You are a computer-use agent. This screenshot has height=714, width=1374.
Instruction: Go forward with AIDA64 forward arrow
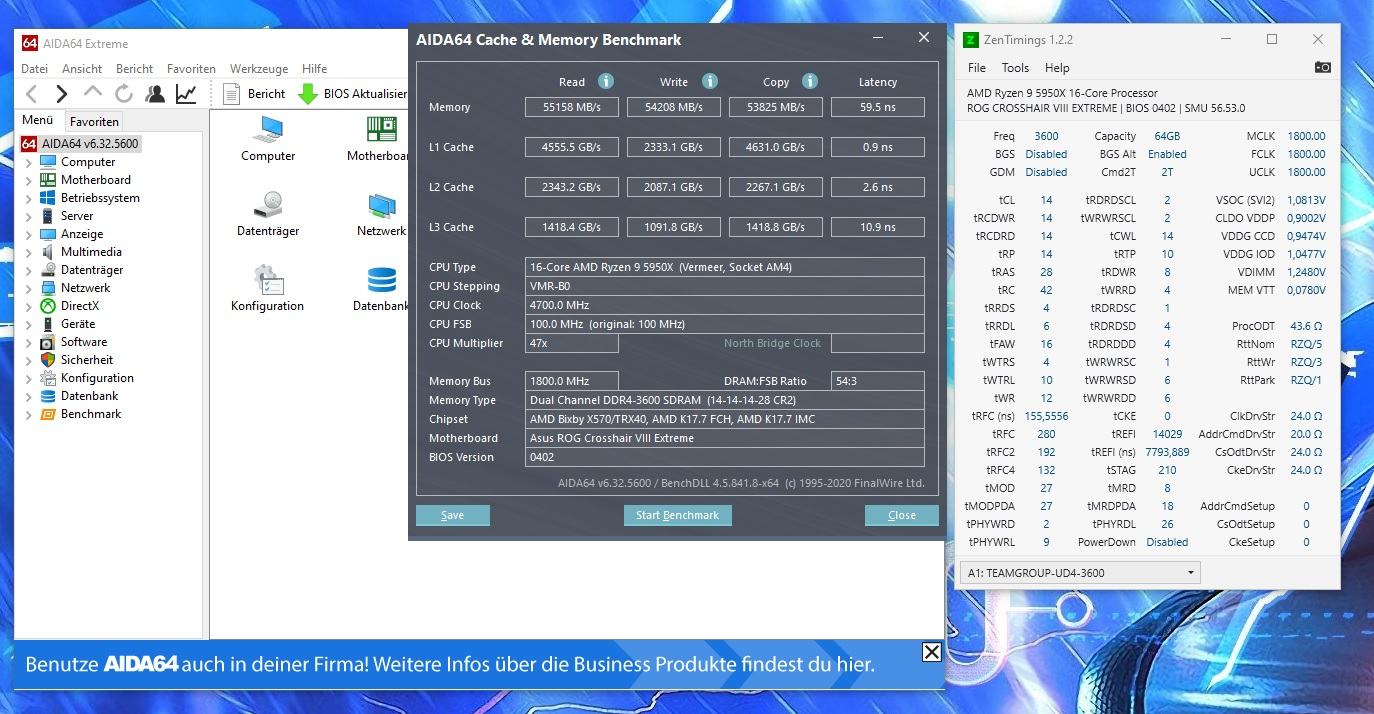click(62, 94)
